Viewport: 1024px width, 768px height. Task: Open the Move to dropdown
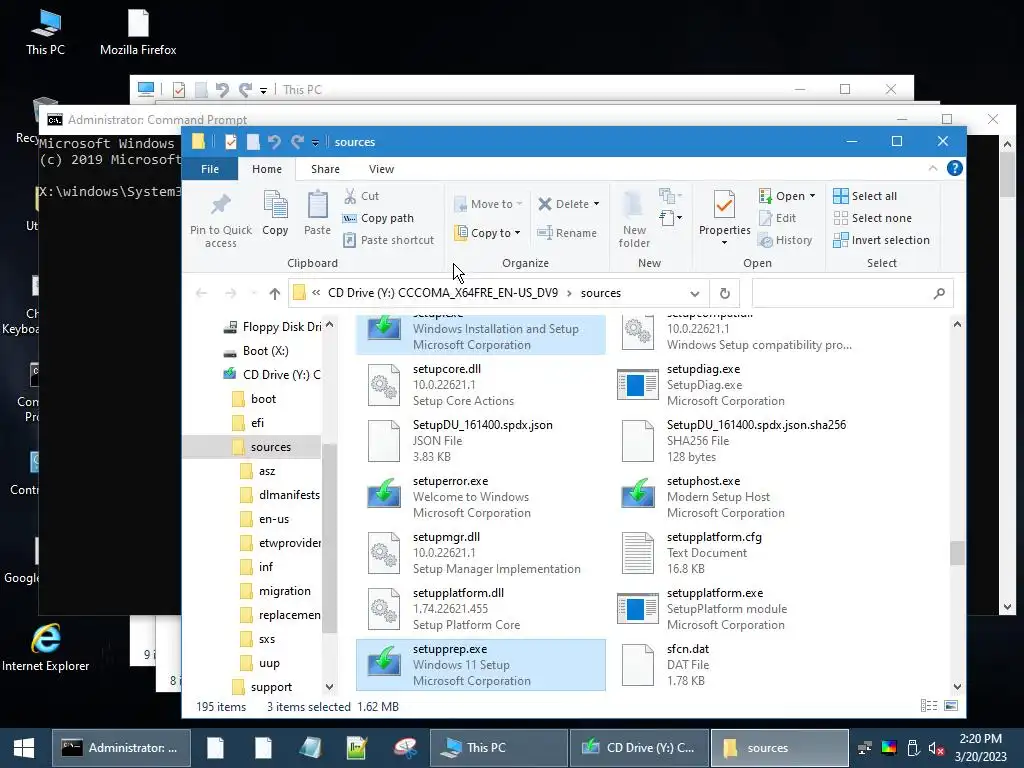[x=488, y=204]
